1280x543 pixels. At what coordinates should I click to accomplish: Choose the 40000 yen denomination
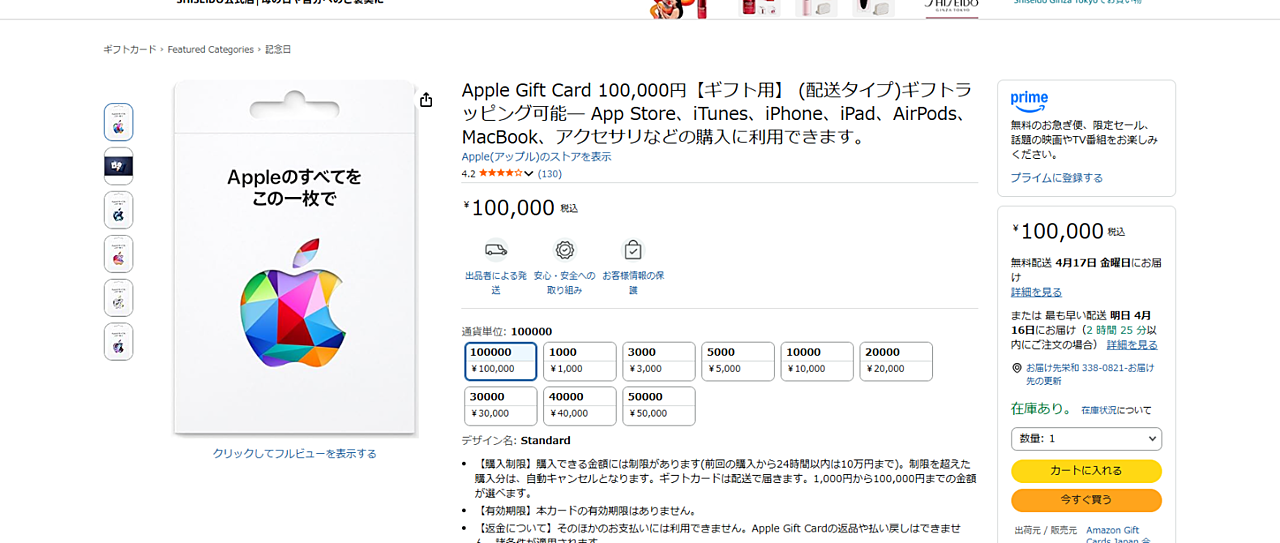coord(580,406)
